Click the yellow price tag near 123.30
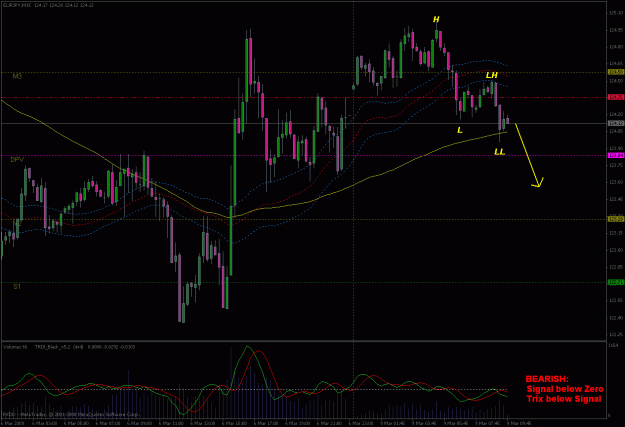The height and width of the screenshot is (427, 625). [616, 219]
